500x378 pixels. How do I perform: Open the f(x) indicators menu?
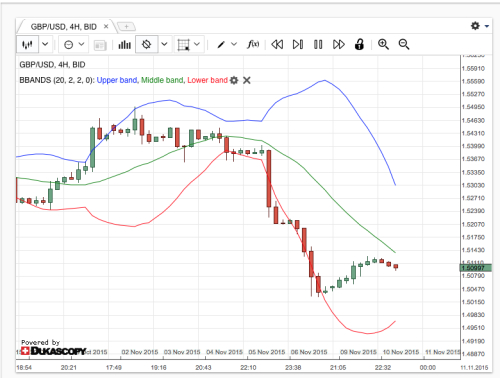coord(253,44)
